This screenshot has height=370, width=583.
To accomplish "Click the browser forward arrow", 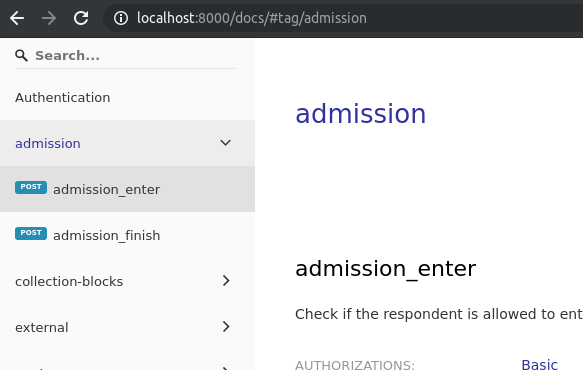I will (x=49, y=18).
